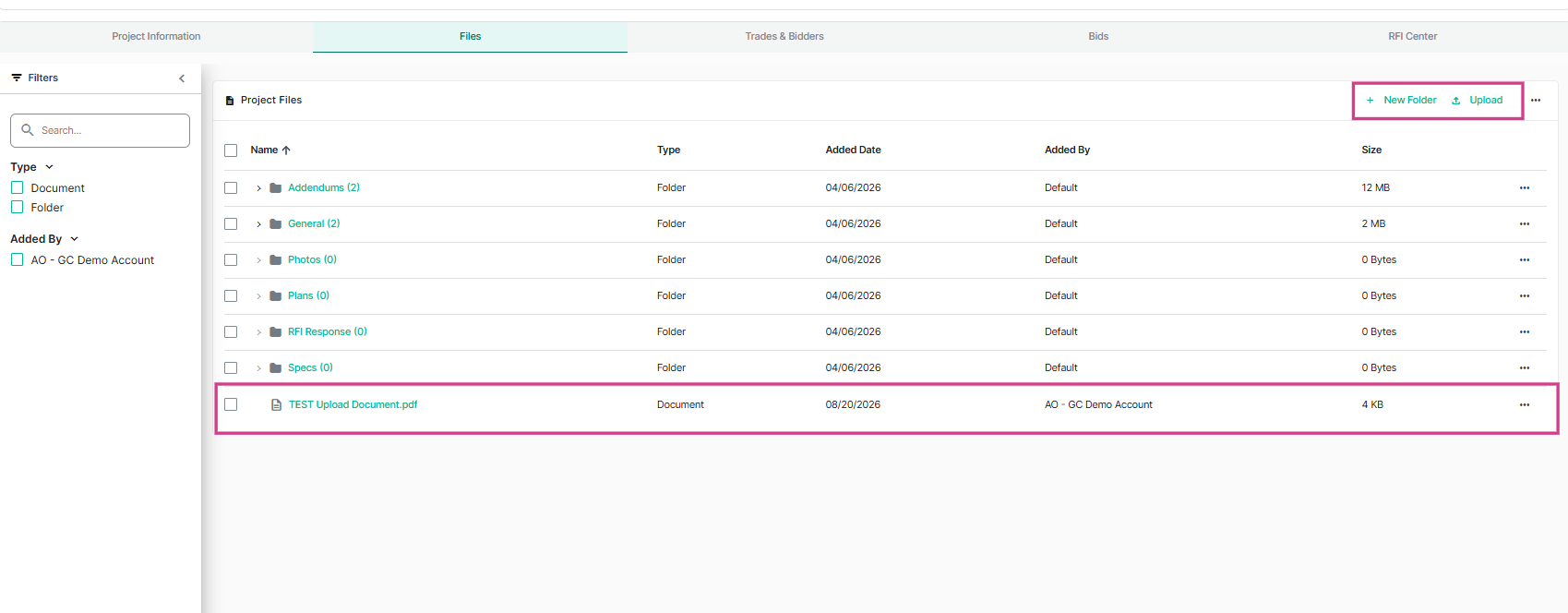Check the select-all checkbox in header
This screenshot has height=613, width=1568.
tap(231, 150)
